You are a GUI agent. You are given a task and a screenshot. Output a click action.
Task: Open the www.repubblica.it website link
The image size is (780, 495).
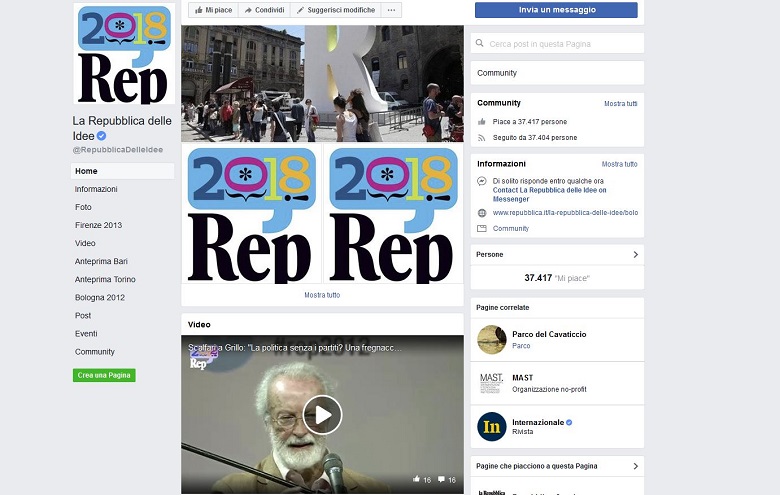click(565, 212)
